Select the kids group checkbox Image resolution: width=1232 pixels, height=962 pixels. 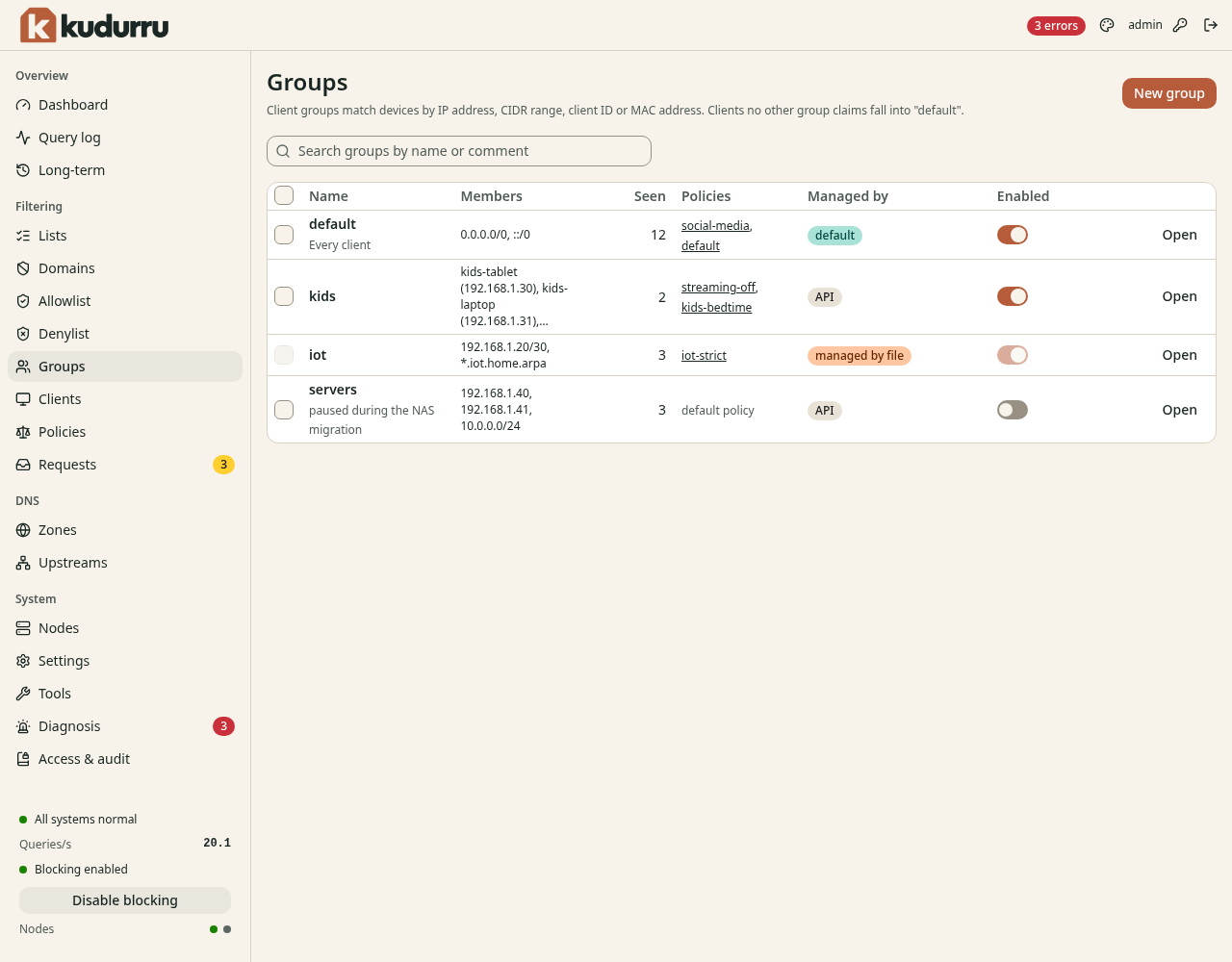tap(284, 296)
